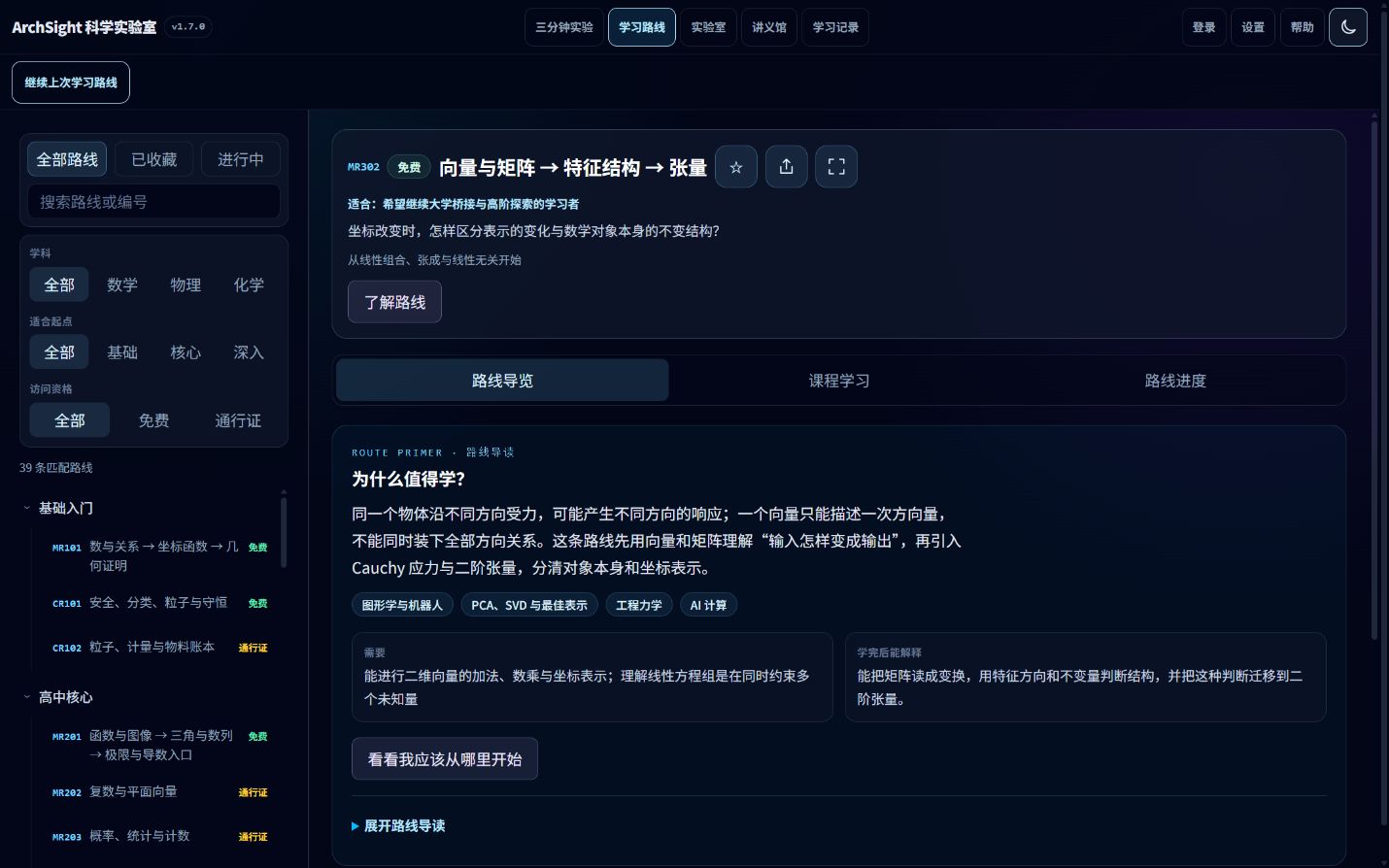Viewport: 1389px width, 868px height.
Task: Choose the 核心 starting level
Action: point(186,352)
